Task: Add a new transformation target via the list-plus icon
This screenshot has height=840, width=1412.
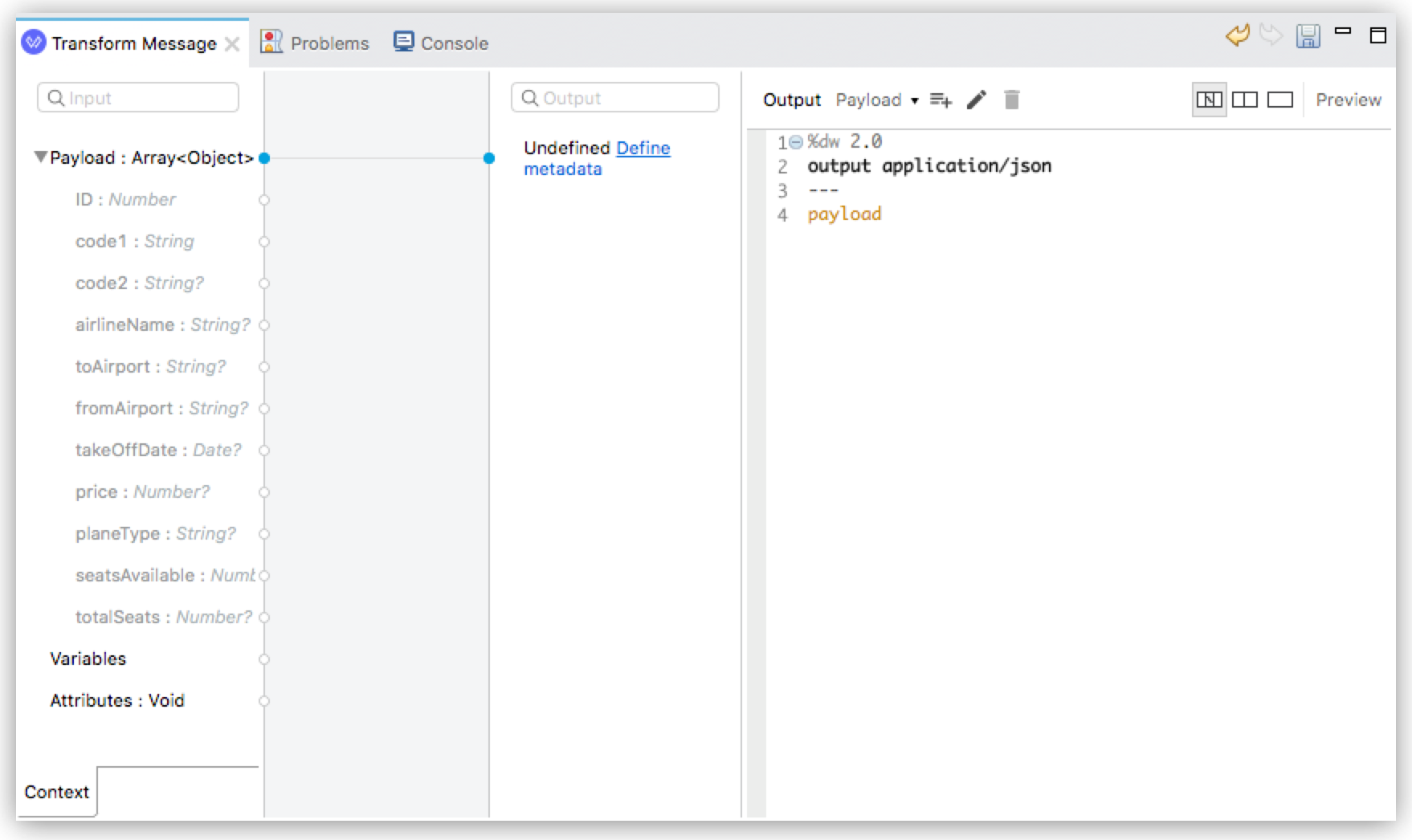Action: tap(940, 100)
